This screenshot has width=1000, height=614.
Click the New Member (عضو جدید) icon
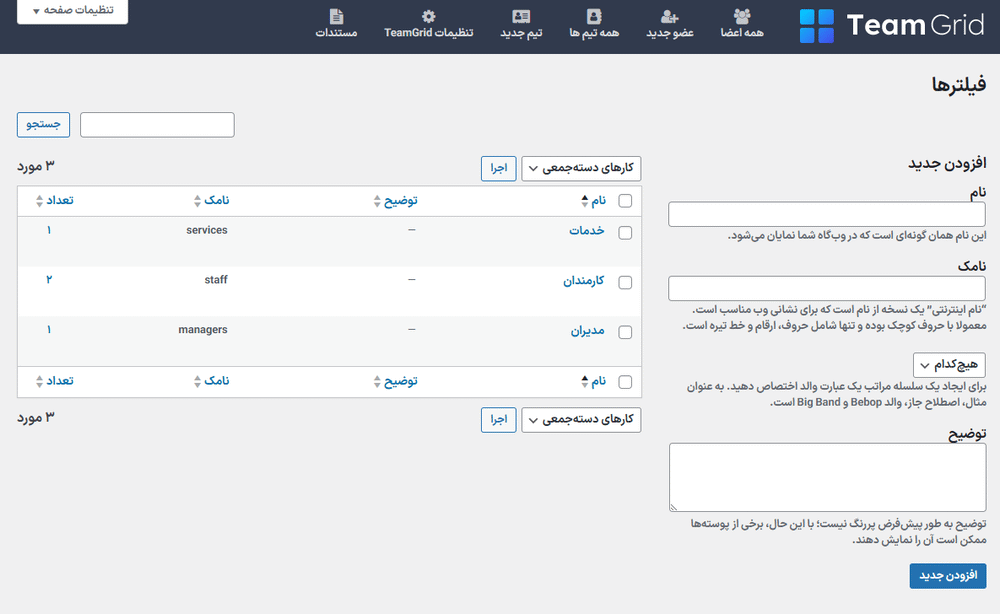tap(670, 17)
